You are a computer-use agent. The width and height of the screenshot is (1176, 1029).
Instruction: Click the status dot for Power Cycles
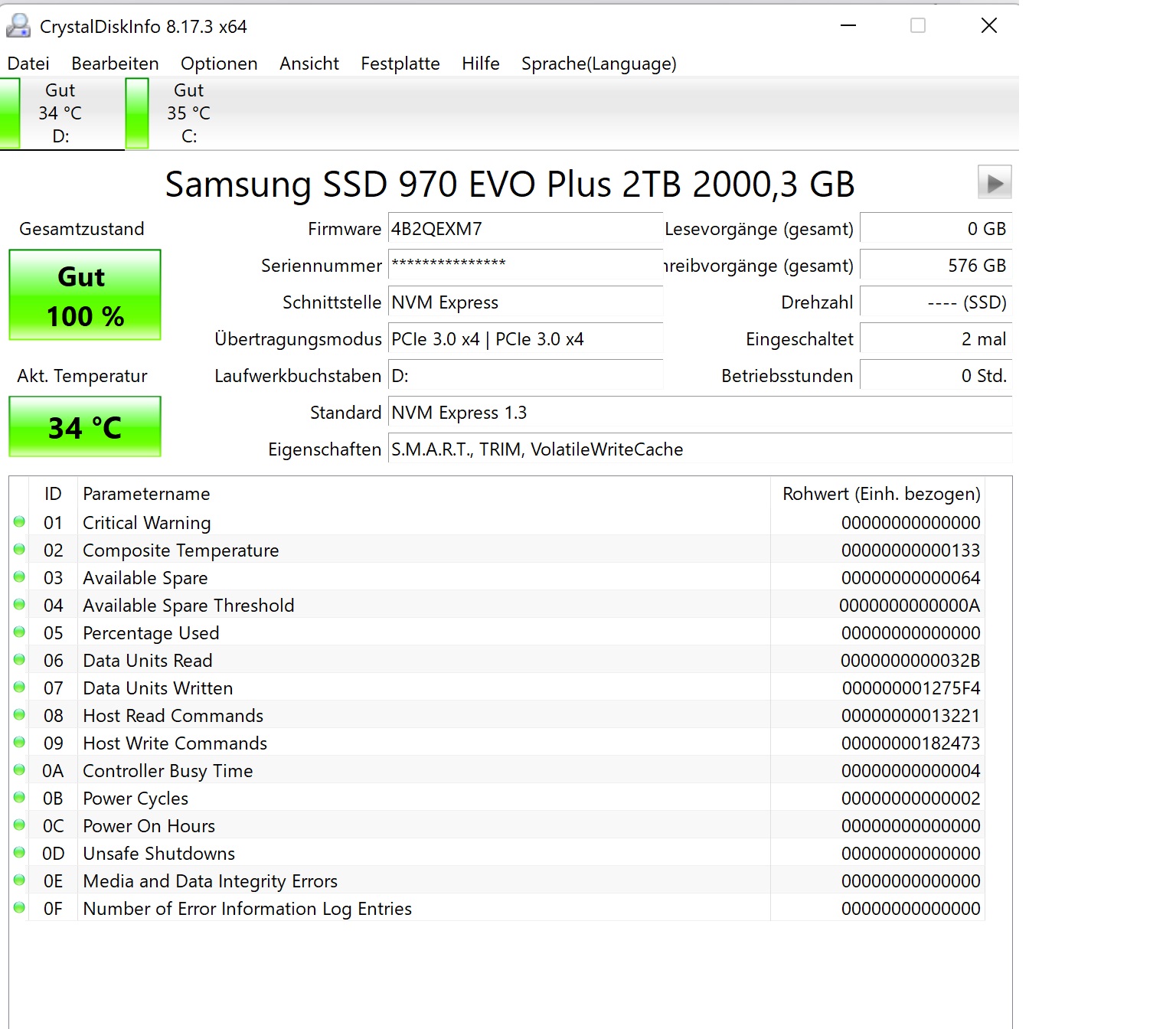pos(19,797)
